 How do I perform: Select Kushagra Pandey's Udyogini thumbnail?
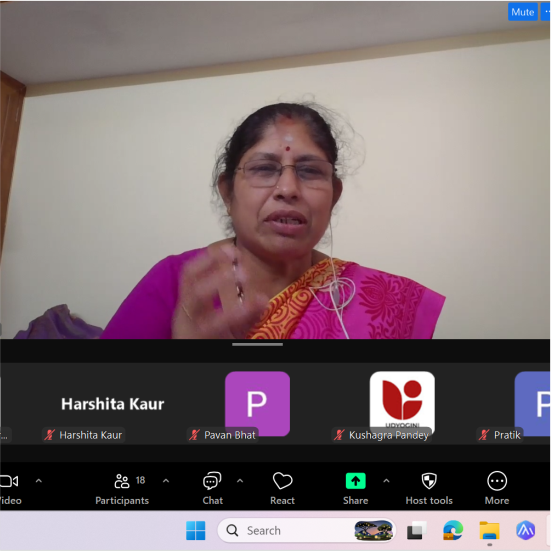(x=402, y=403)
